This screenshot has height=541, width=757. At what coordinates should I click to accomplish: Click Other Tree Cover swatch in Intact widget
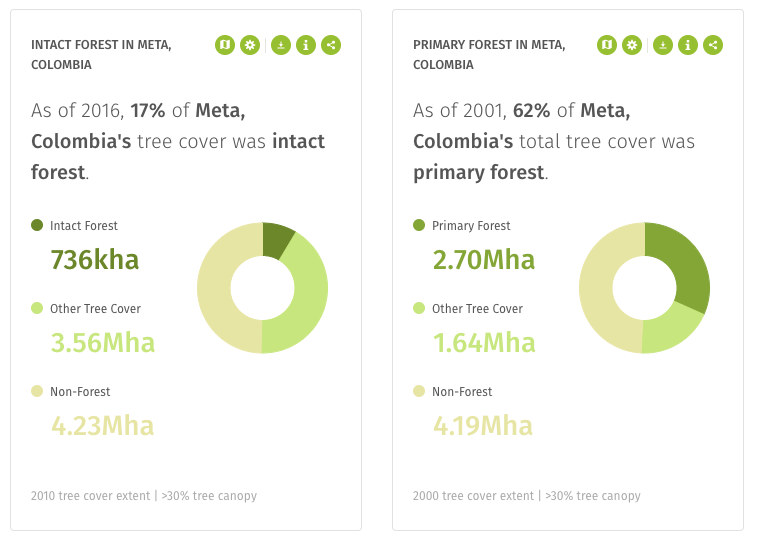tap(37, 308)
